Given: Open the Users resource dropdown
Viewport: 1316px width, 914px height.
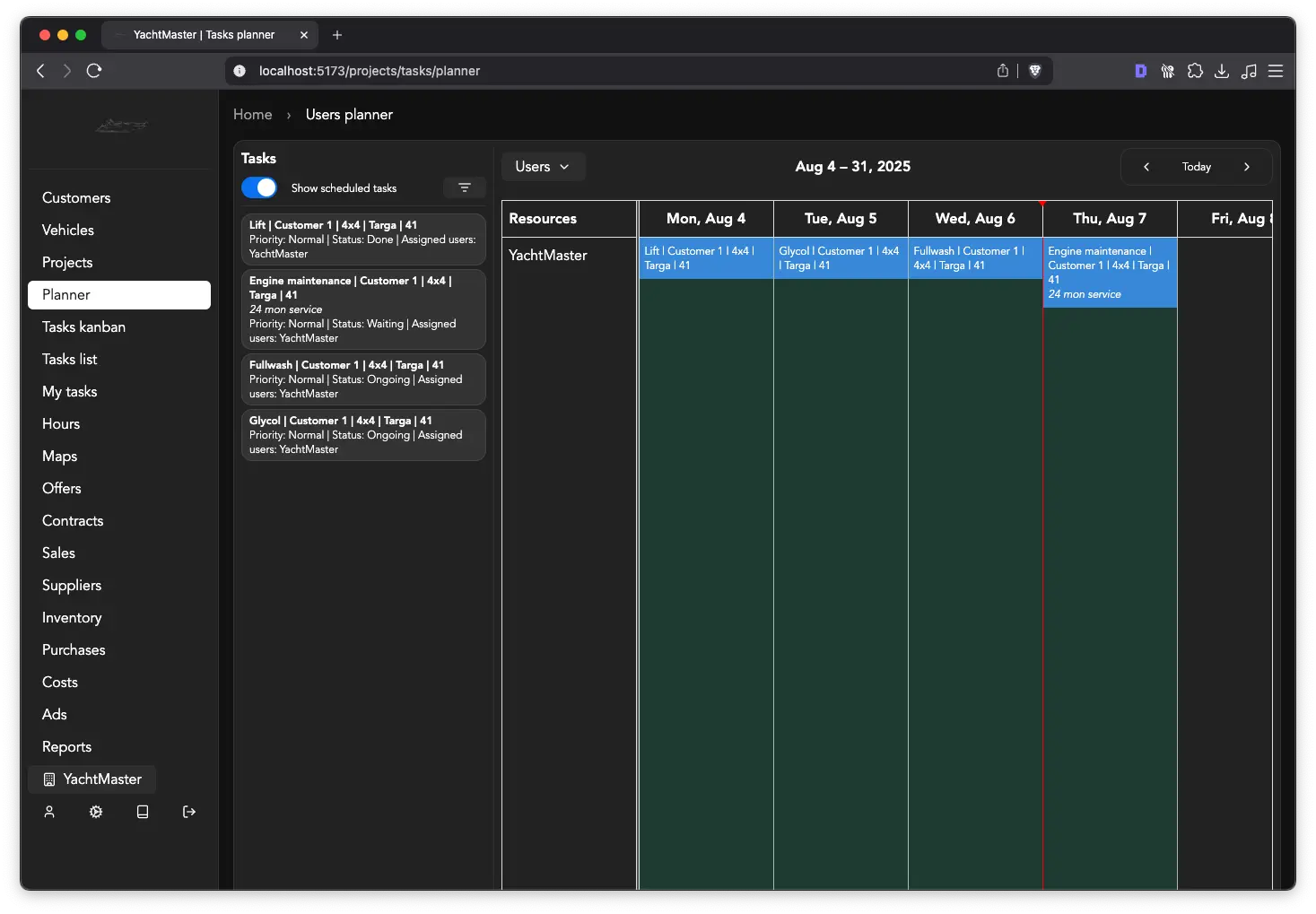Looking at the screenshot, I should coord(543,167).
